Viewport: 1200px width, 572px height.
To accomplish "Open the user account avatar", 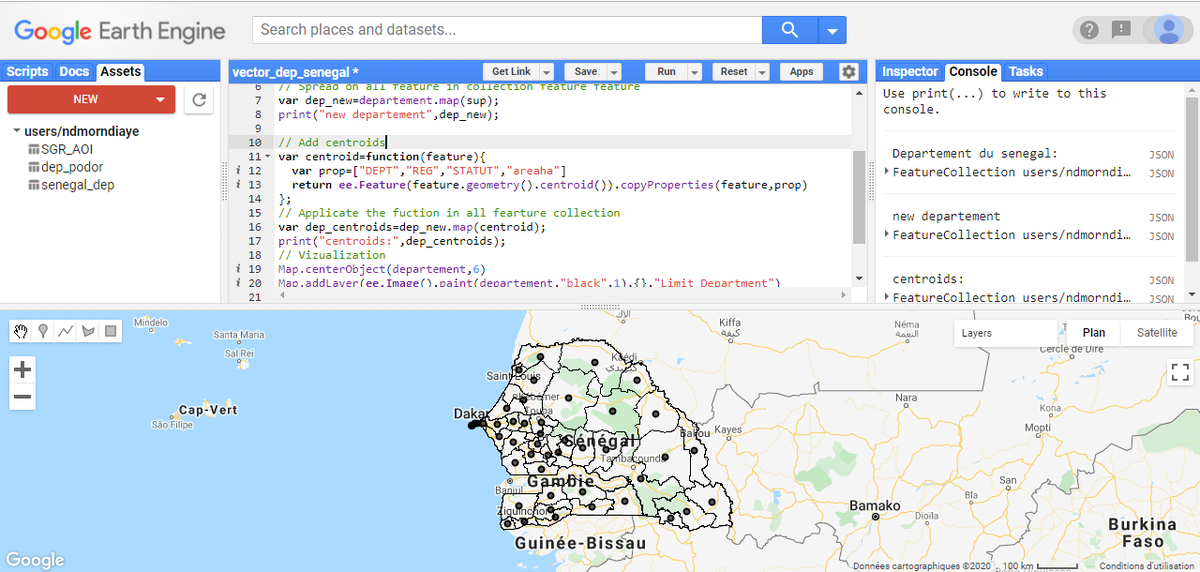I will [x=1168, y=30].
